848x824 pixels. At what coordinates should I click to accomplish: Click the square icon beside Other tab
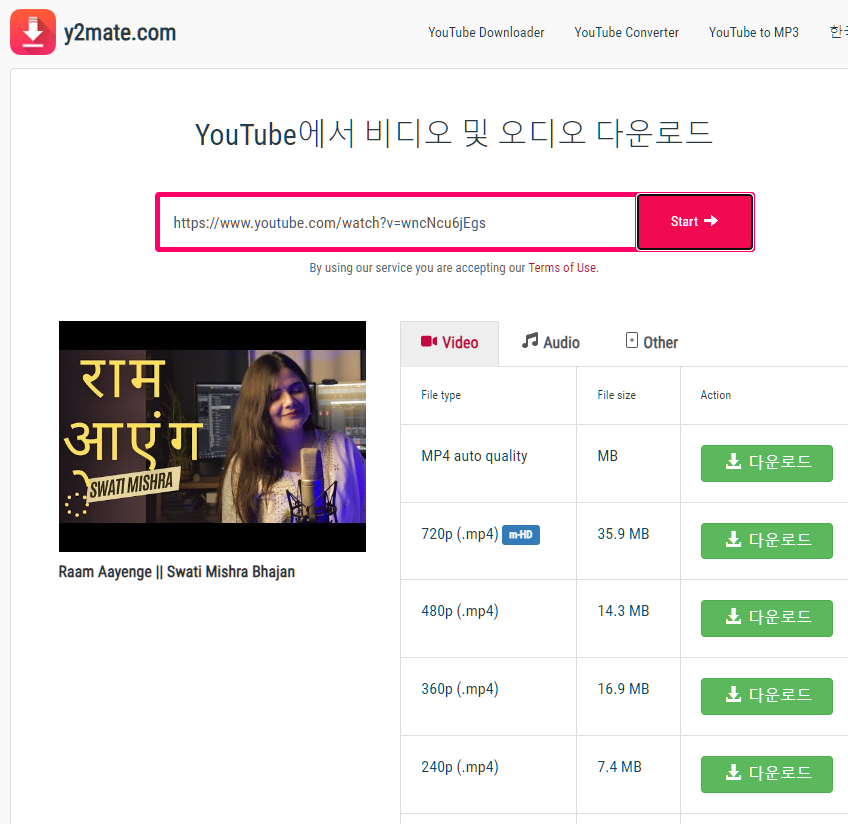click(631, 341)
